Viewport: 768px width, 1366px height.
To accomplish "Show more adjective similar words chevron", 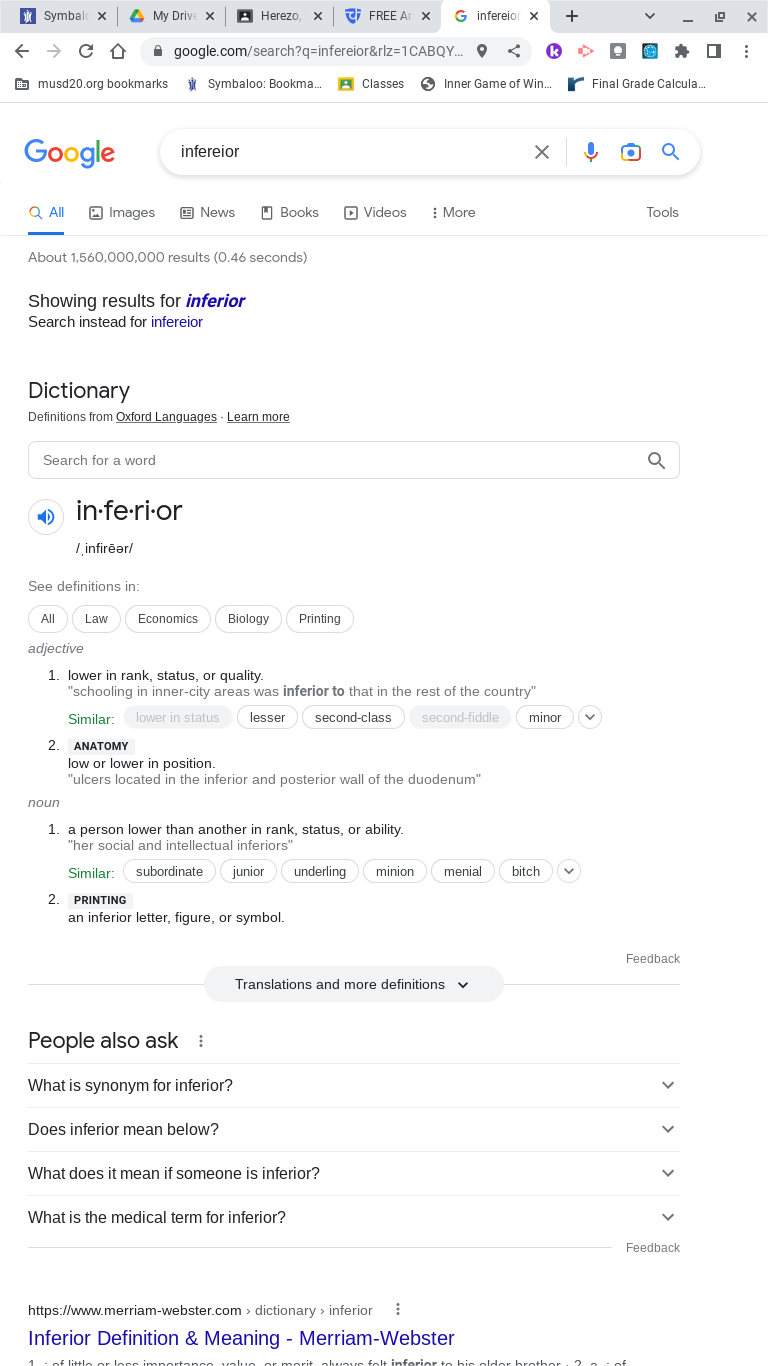I will tap(590, 717).
